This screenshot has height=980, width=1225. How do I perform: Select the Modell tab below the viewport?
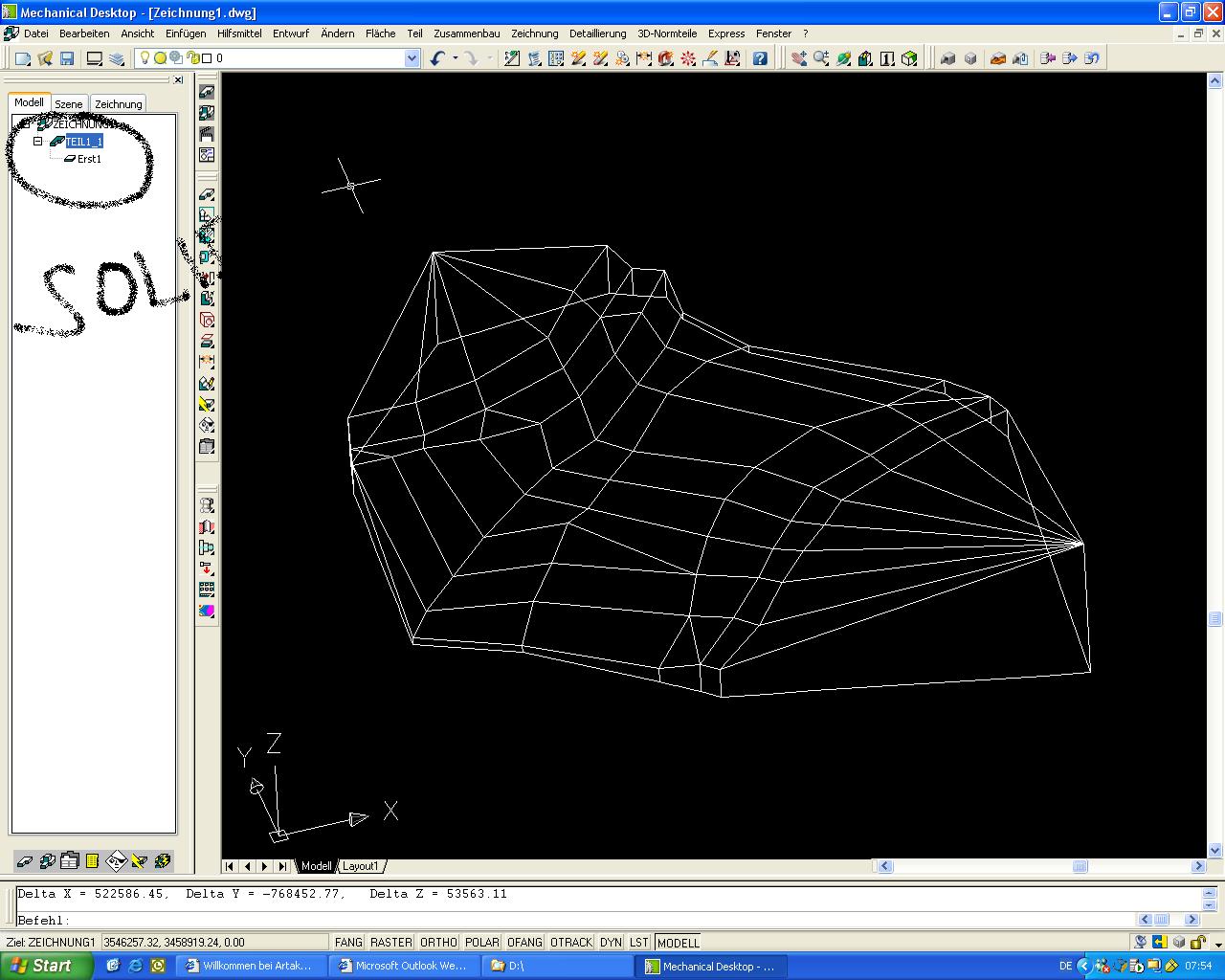pyautogui.click(x=316, y=866)
